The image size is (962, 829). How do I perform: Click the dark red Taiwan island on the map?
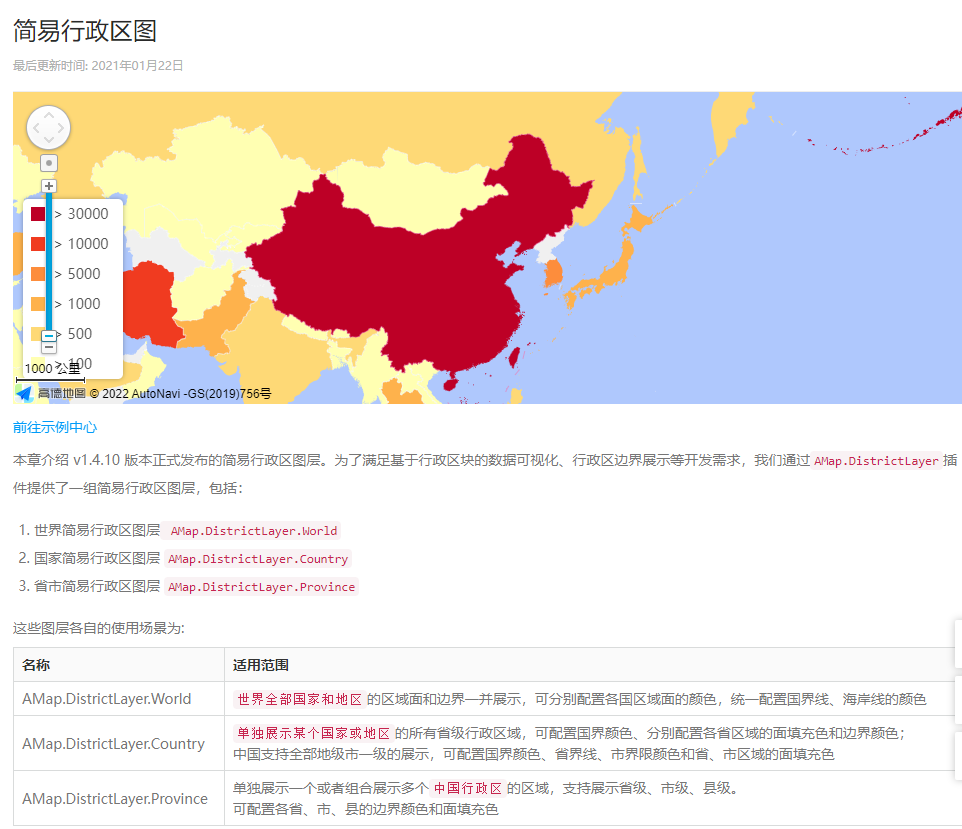pos(514,357)
